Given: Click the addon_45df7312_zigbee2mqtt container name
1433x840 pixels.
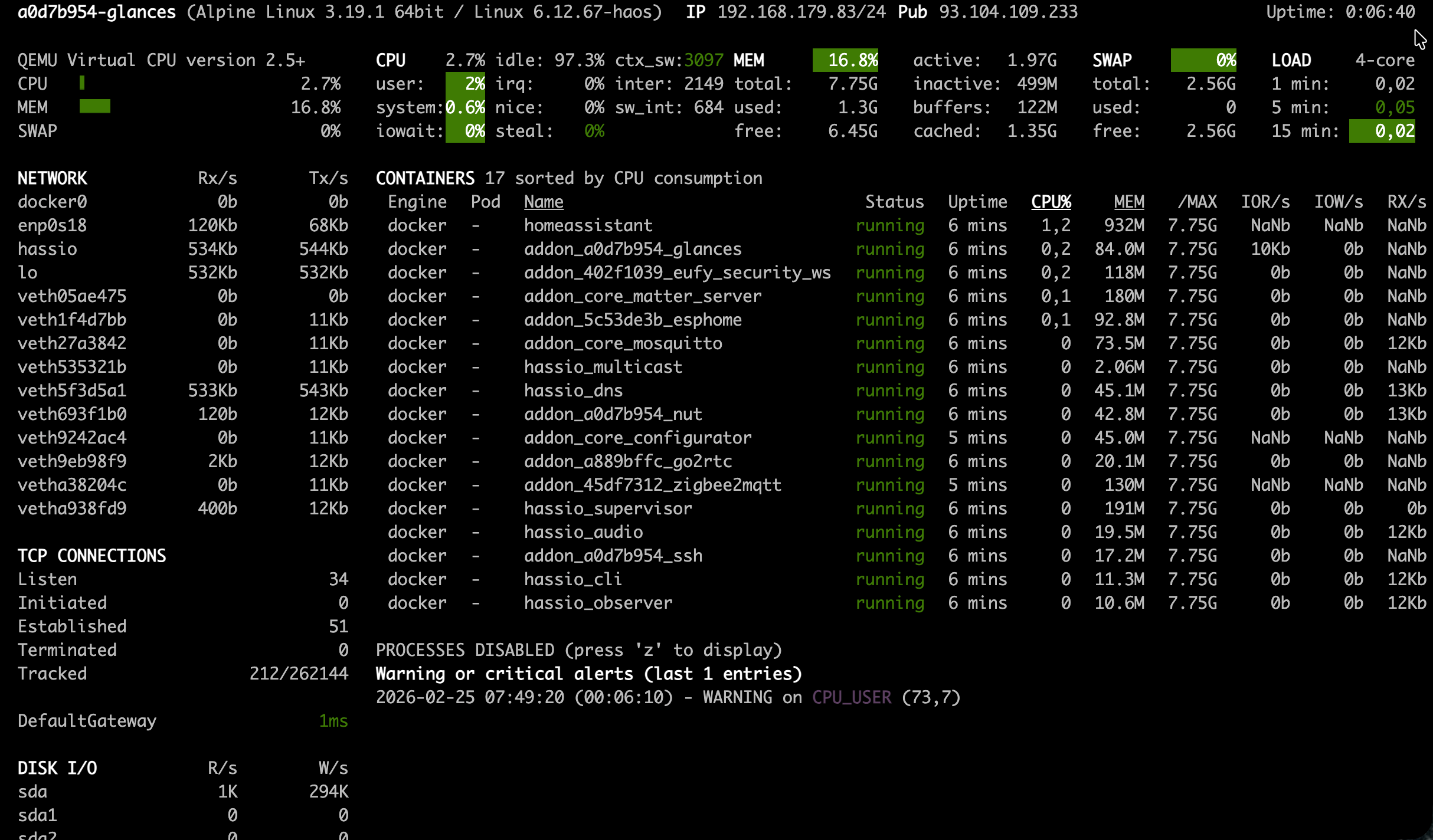Looking at the screenshot, I should click(x=652, y=485).
